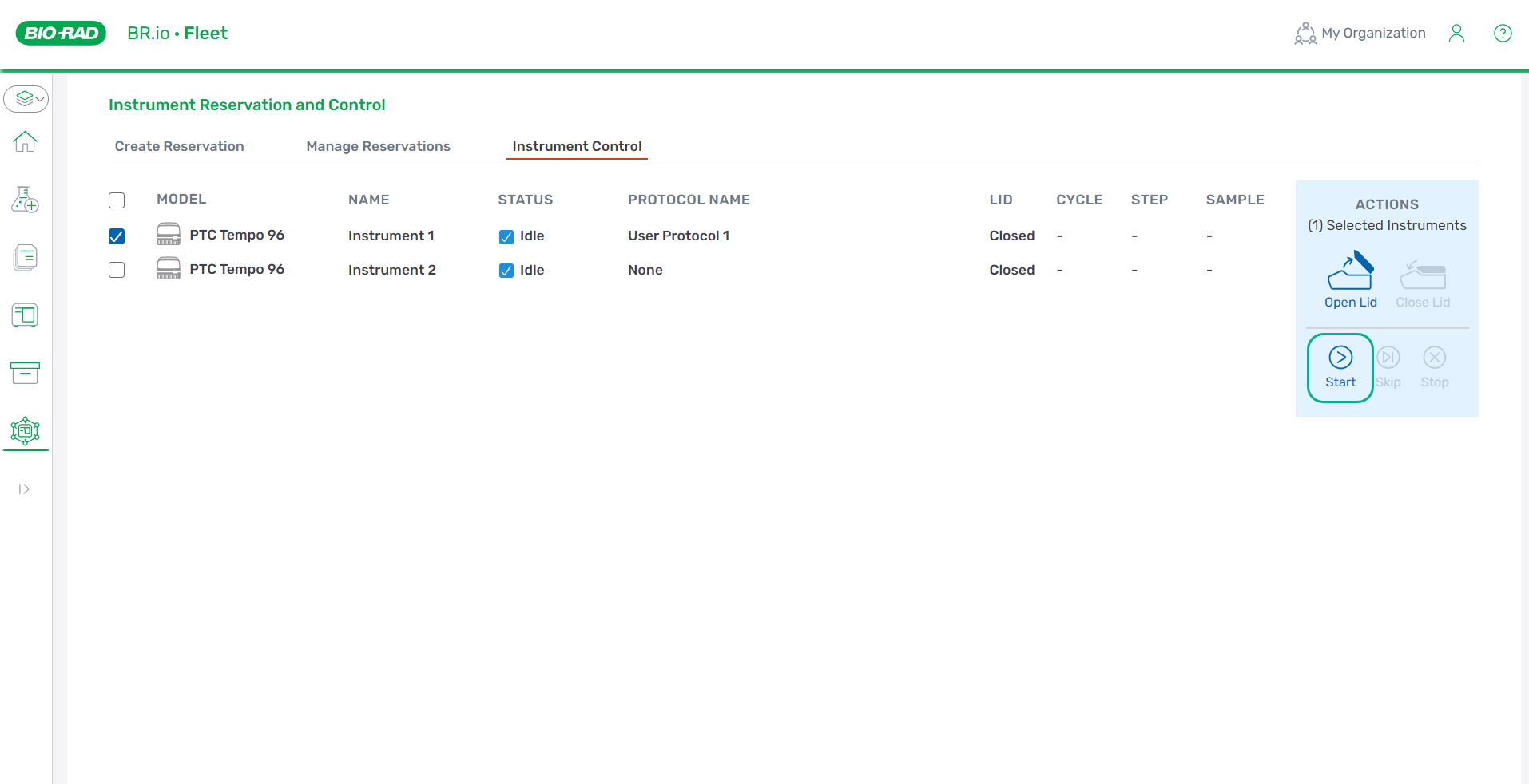
Task: Open the documents sidebar icon
Action: click(25, 257)
